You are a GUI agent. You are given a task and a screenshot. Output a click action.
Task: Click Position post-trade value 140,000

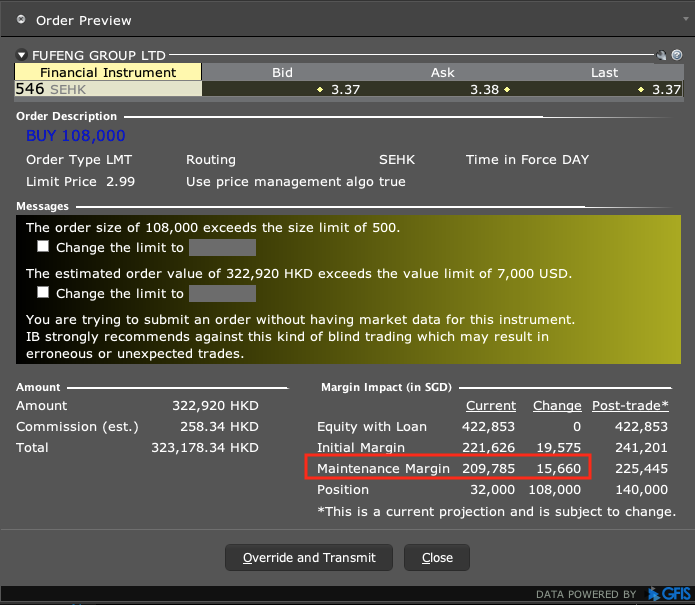[x=641, y=490]
